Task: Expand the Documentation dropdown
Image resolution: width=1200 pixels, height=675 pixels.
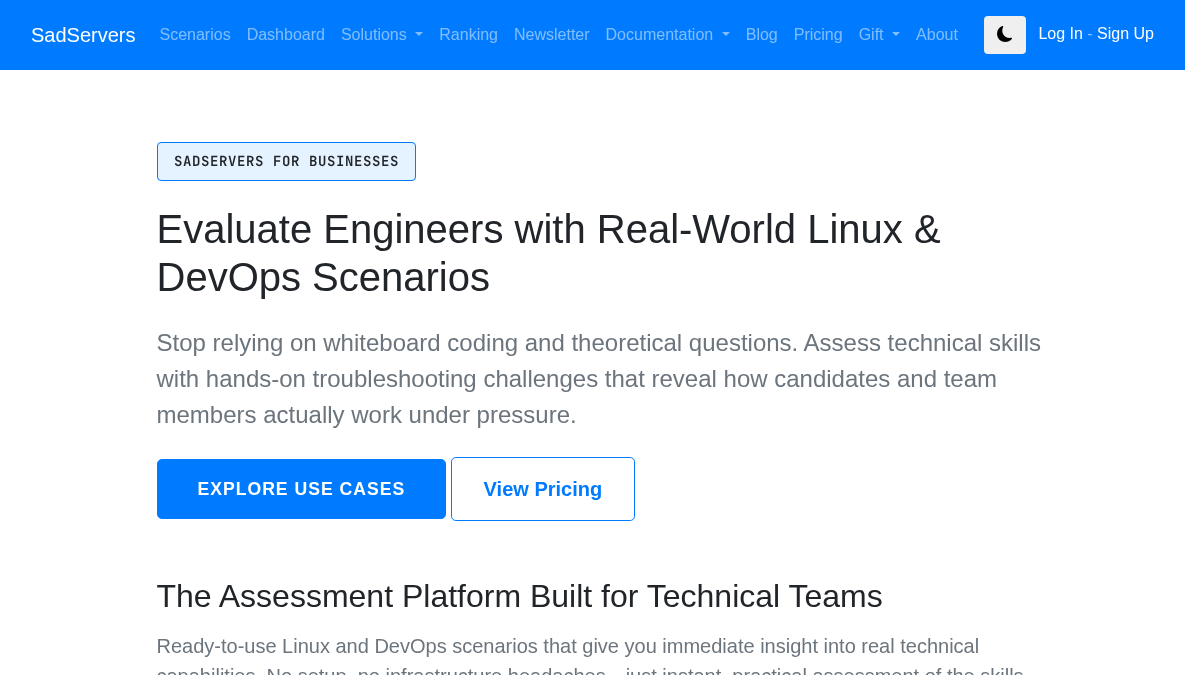Action: (667, 35)
